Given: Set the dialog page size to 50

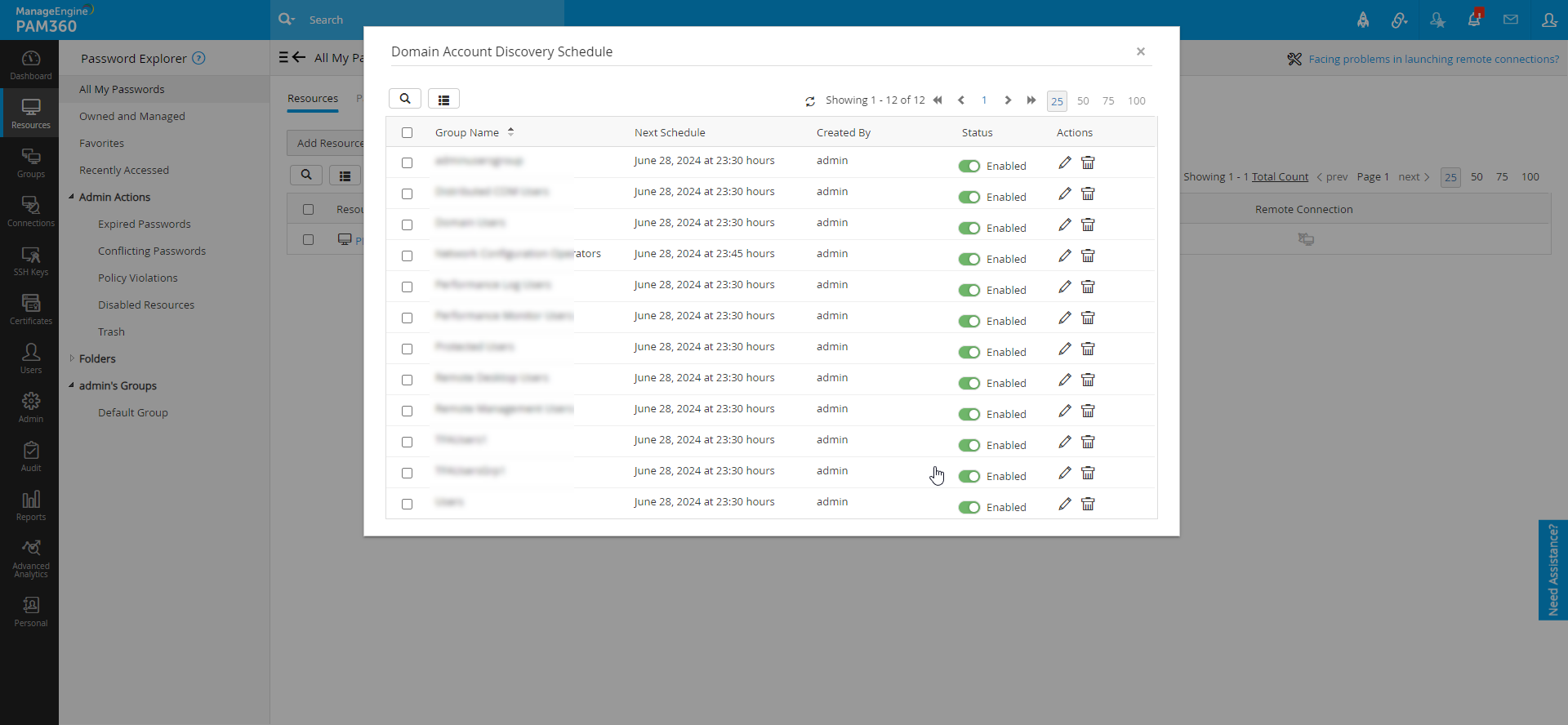Looking at the screenshot, I should pos(1083,101).
